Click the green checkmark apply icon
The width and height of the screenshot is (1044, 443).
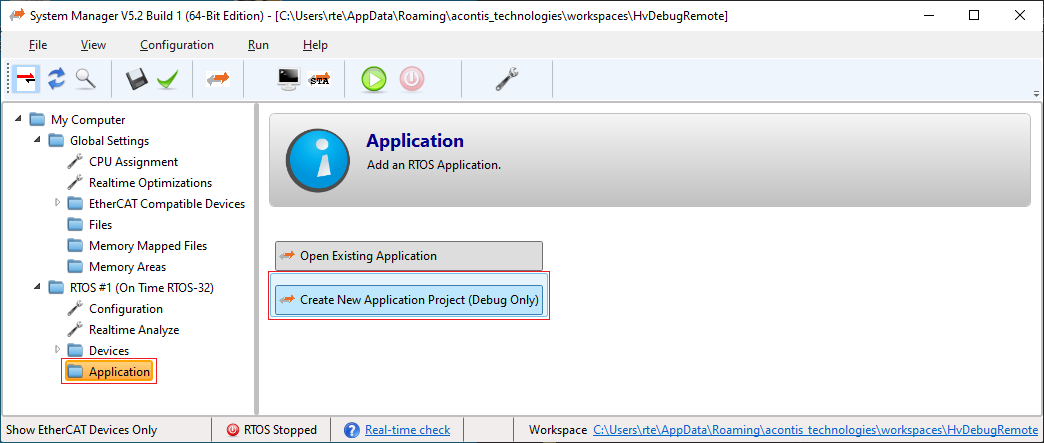pos(167,79)
